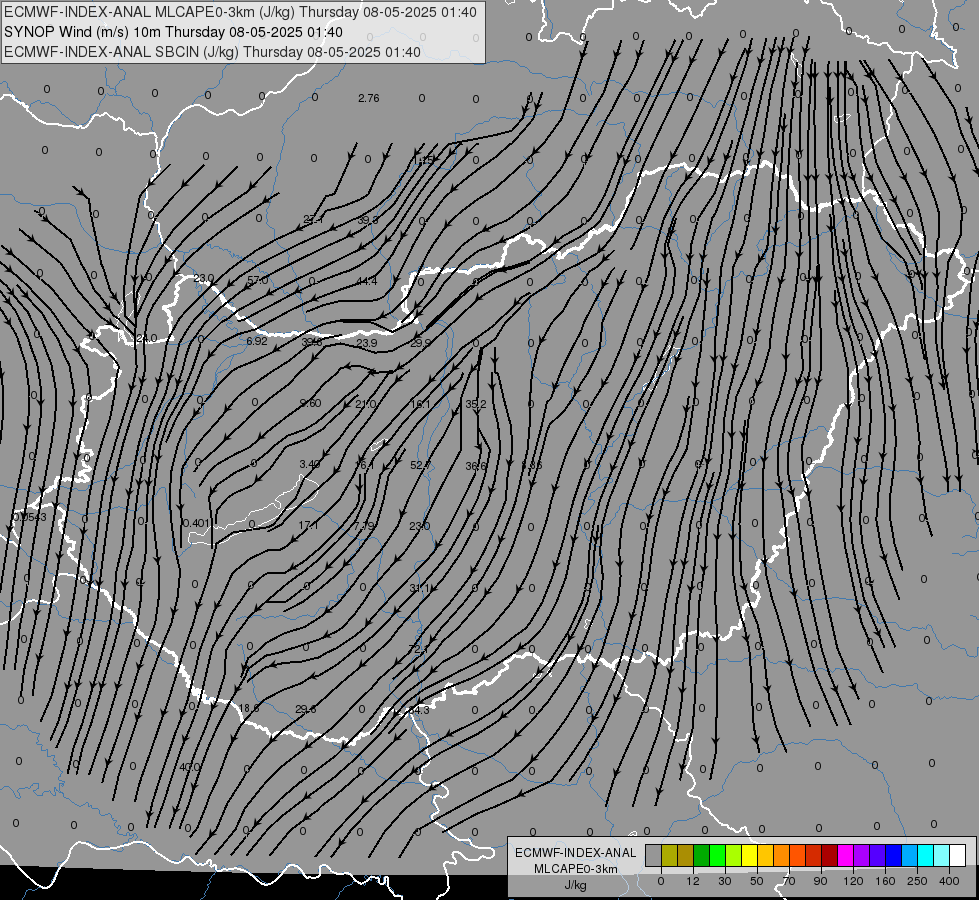Click the 21.0 value on the map
This screenshot has width=979, height=900.
pyautogui.click(x=365, y=404)
